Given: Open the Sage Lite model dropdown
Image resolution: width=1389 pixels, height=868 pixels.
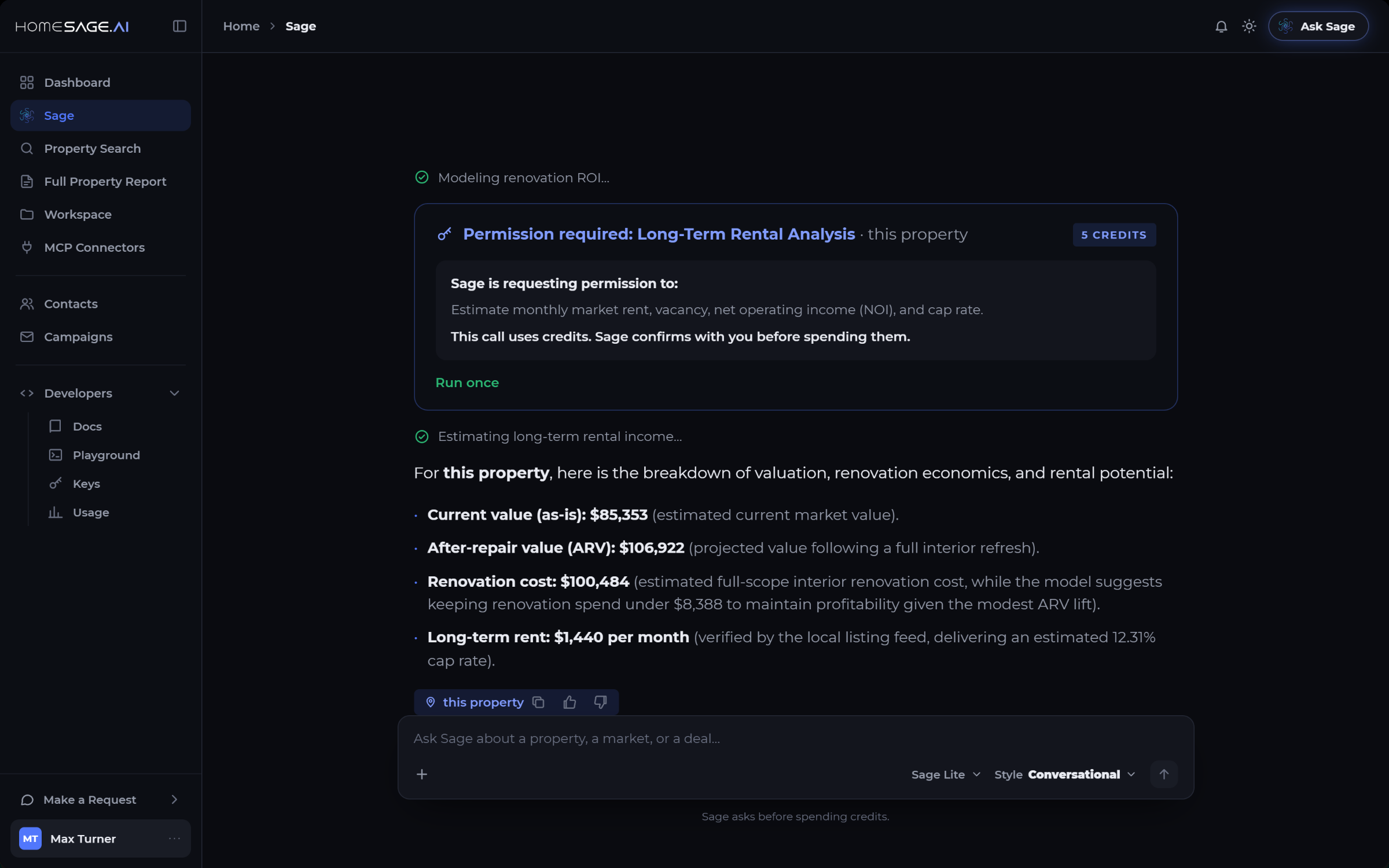Looking at the screenshot, I should (x=946, y=774).
